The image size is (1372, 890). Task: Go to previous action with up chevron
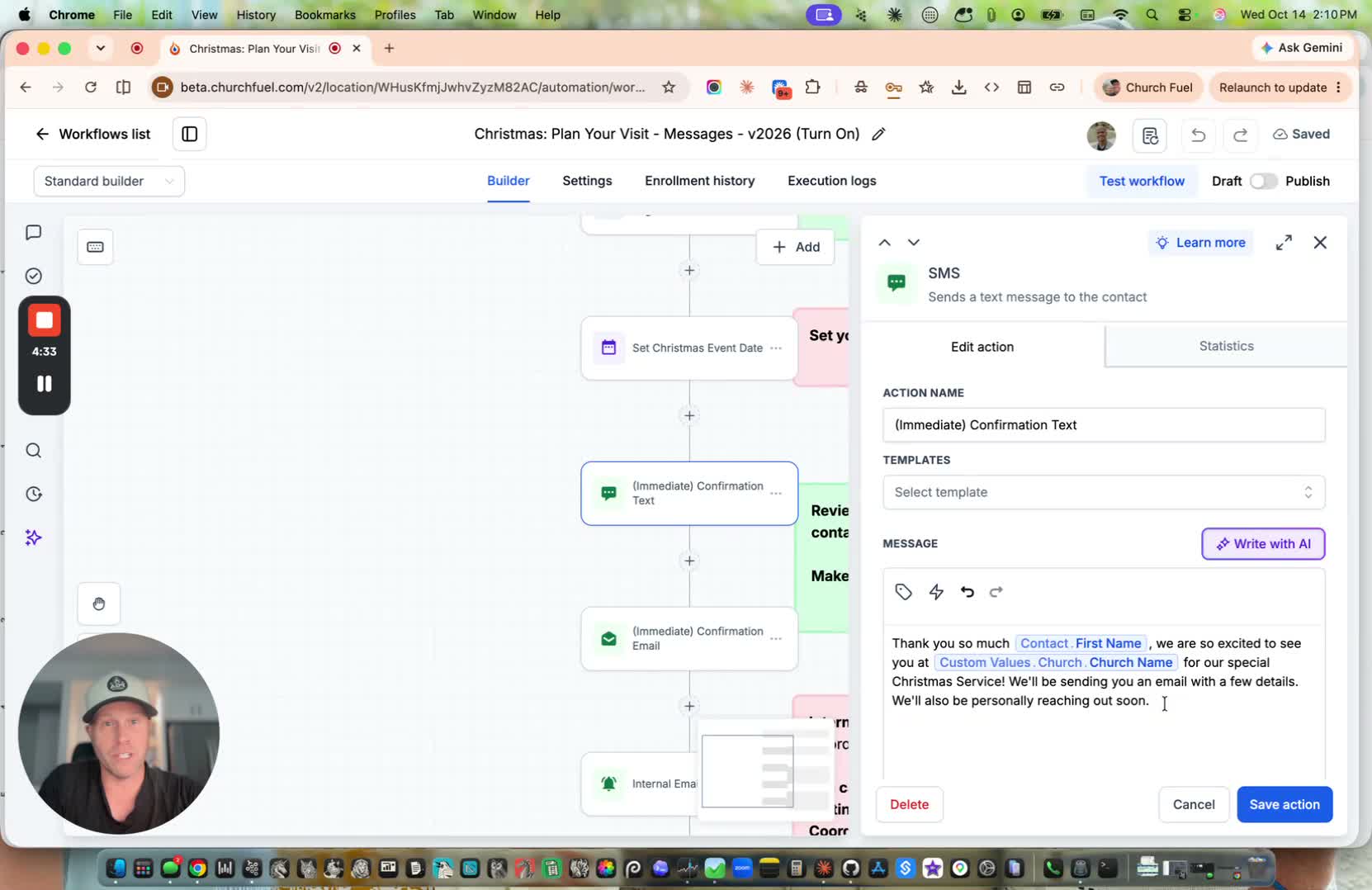tap(884, 242)
